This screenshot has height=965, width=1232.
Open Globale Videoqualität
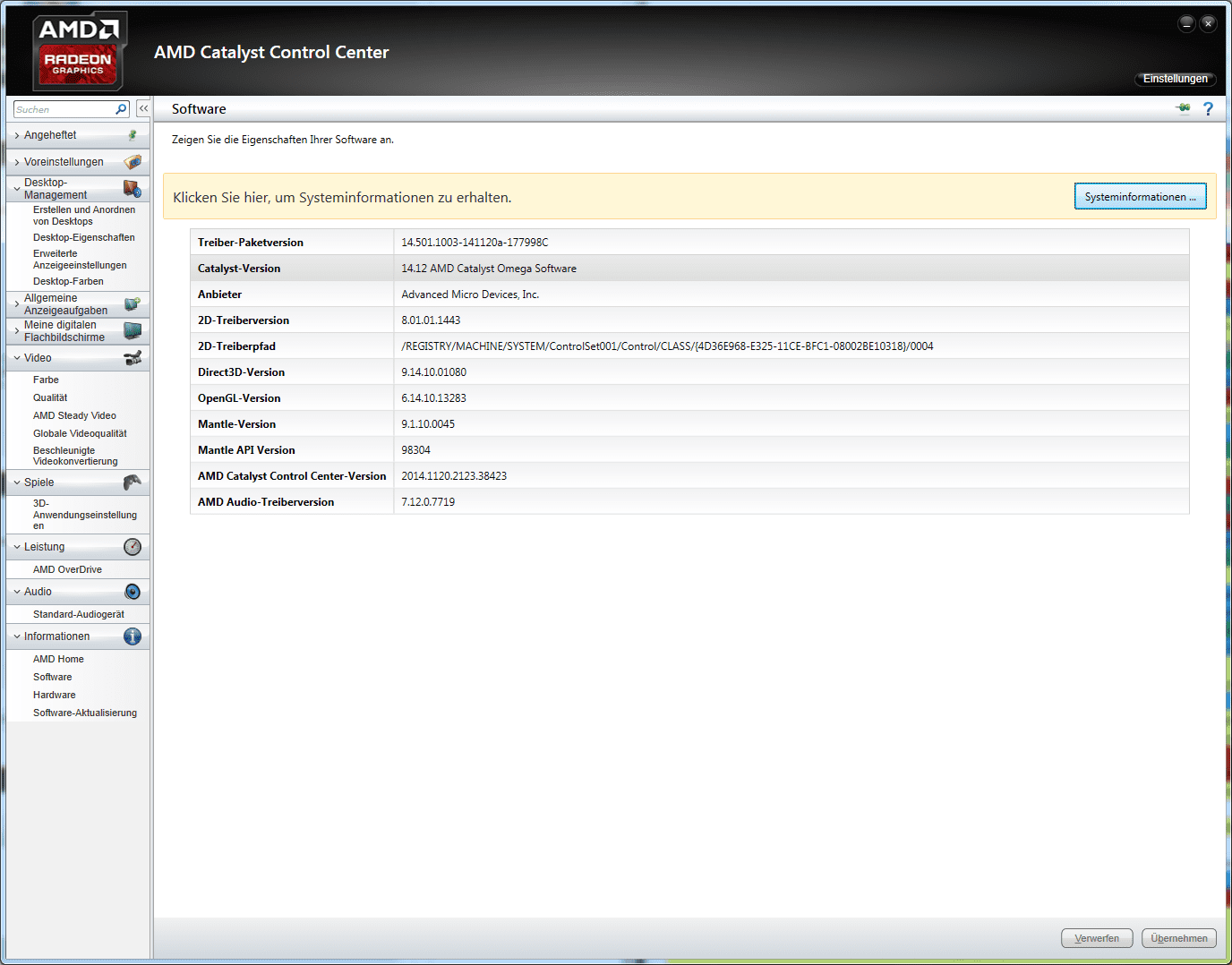click(x=80, y=433)
